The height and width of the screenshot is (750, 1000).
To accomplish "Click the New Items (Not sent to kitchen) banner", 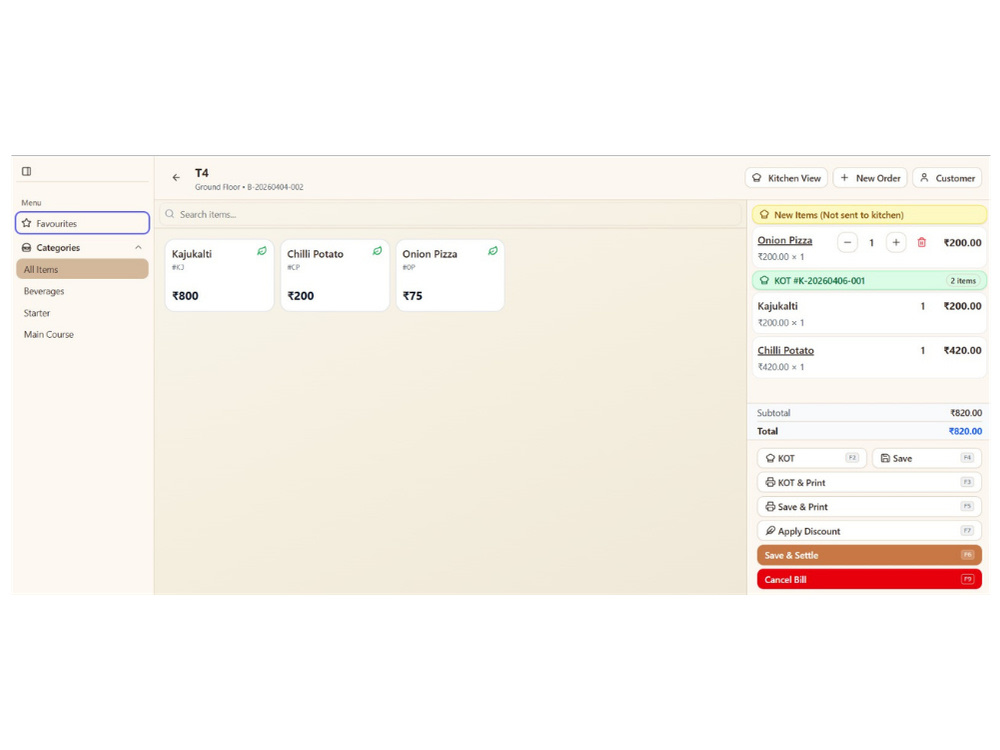I will (x=869, y=215).
